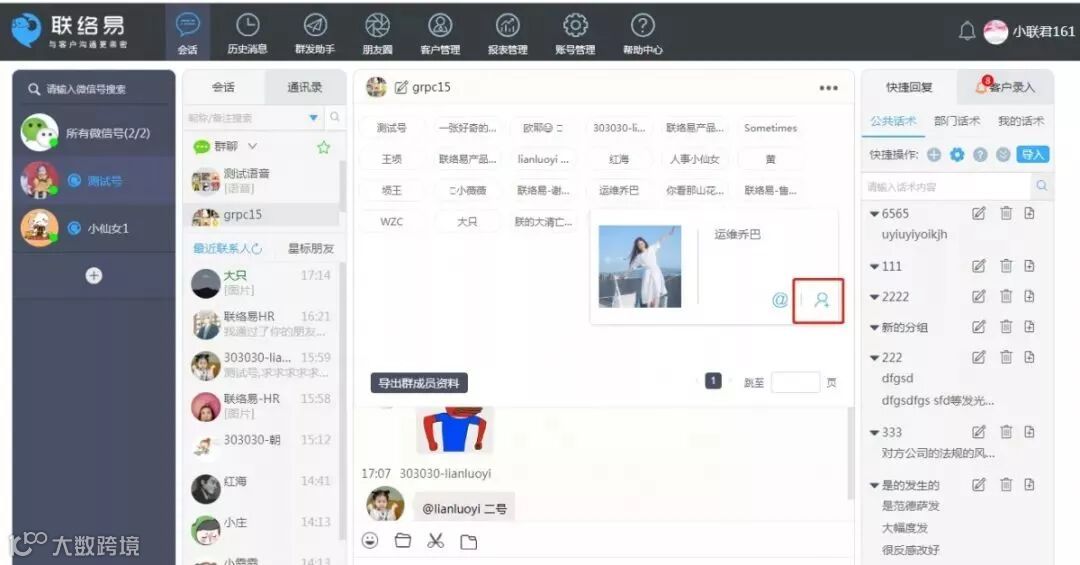Open 账号管理 account settings

(575, 33)
